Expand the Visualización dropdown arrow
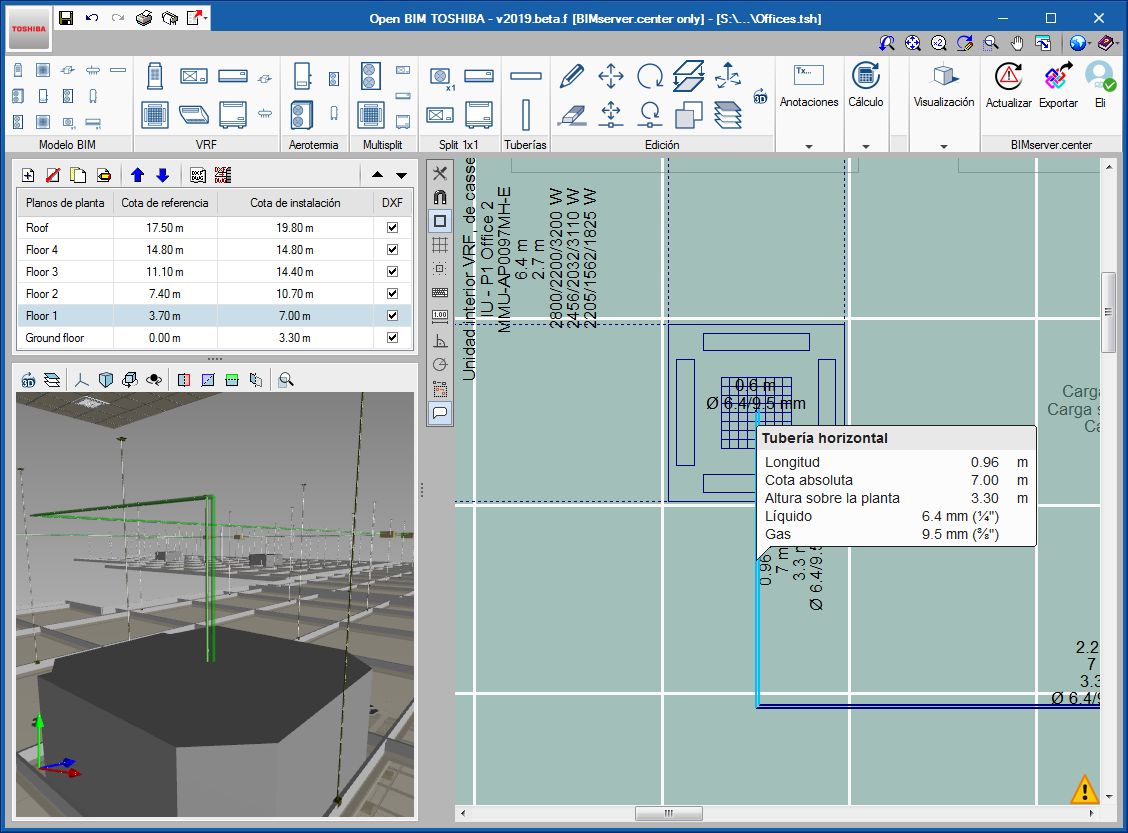1128x833 pixels. pos(944,146)
